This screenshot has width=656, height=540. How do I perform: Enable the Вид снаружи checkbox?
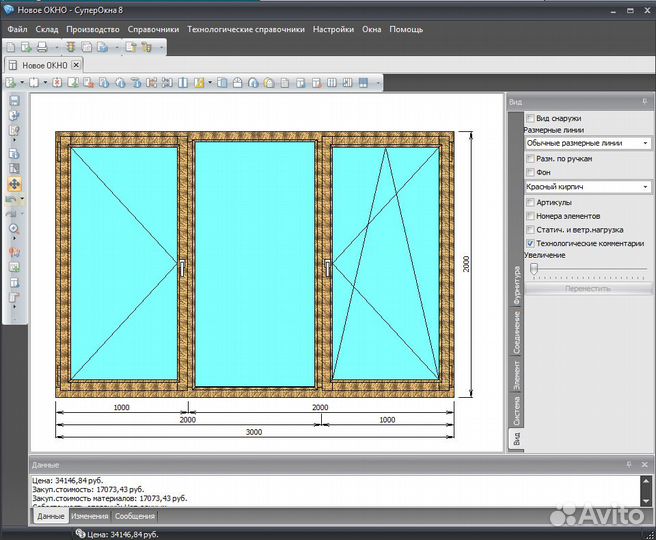pyautogui.click(x=530, y=118)
